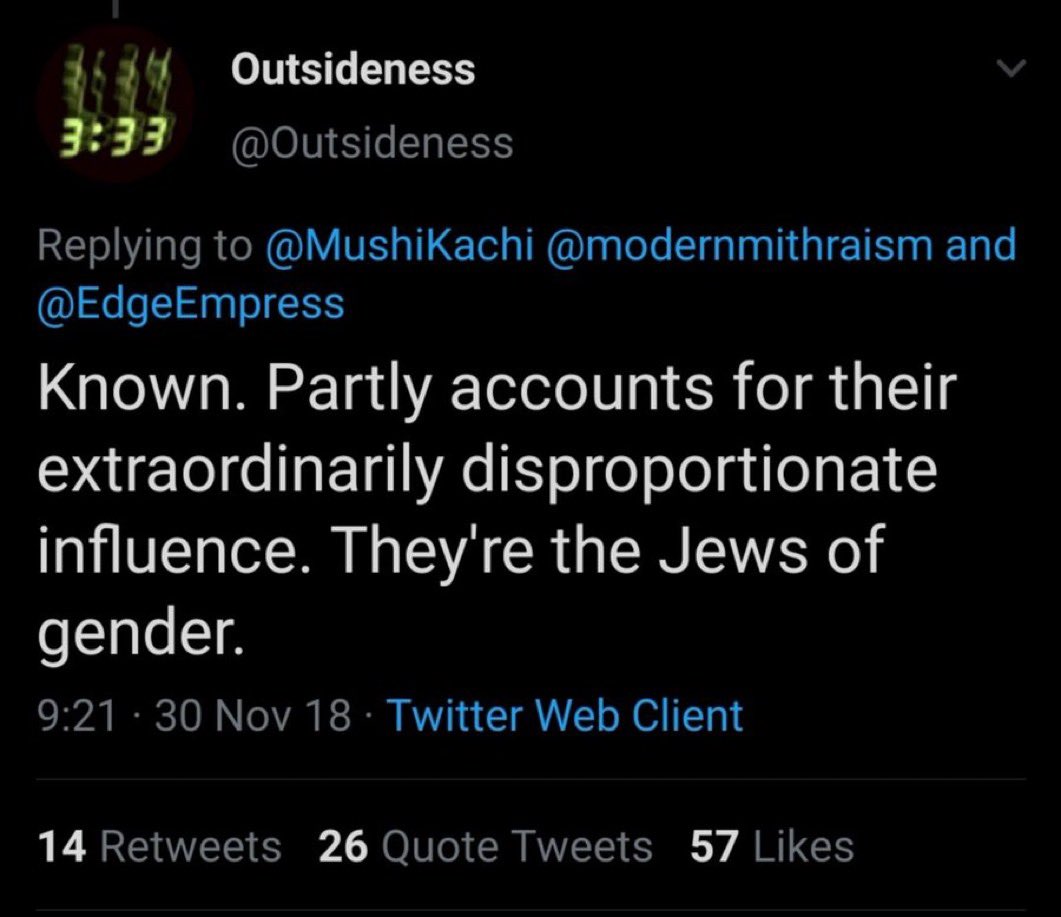Open the @EdgeEmpress mention link
The width and height of the screenshot is (1061, 917).
tap(191, 304)
